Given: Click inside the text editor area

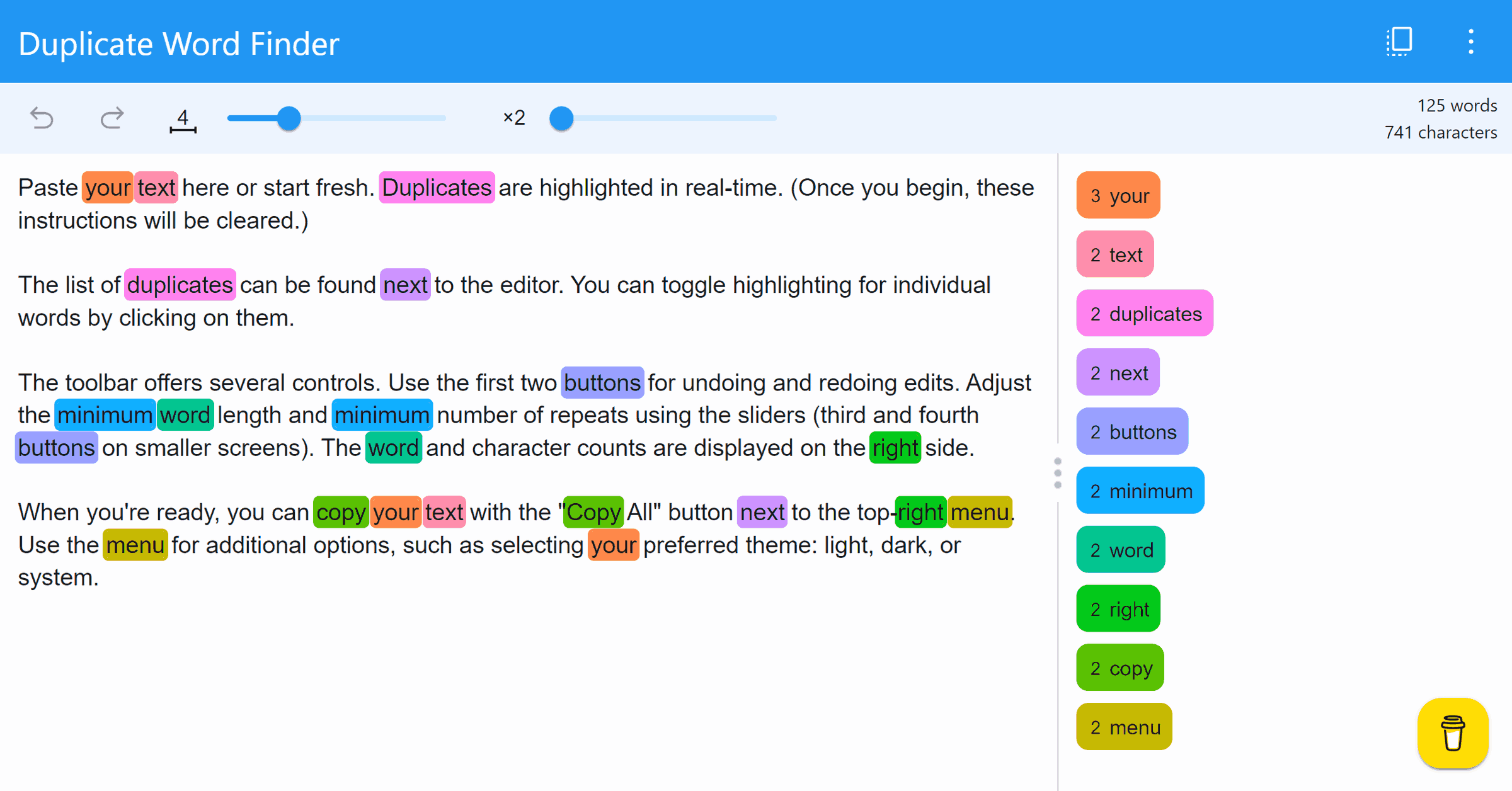Looking at the screenshot, I should [504, 630].
